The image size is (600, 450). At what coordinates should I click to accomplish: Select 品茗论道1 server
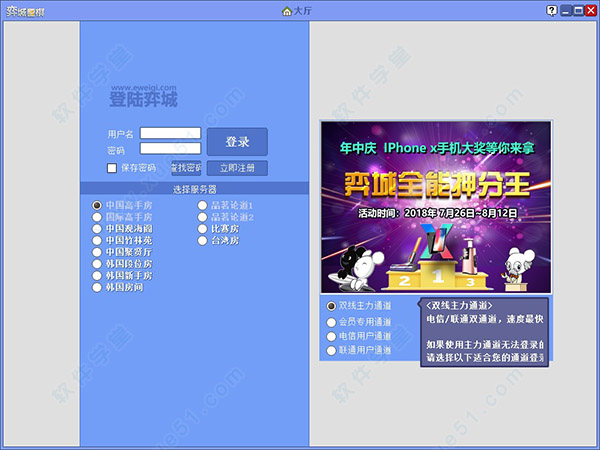point(202,205)
